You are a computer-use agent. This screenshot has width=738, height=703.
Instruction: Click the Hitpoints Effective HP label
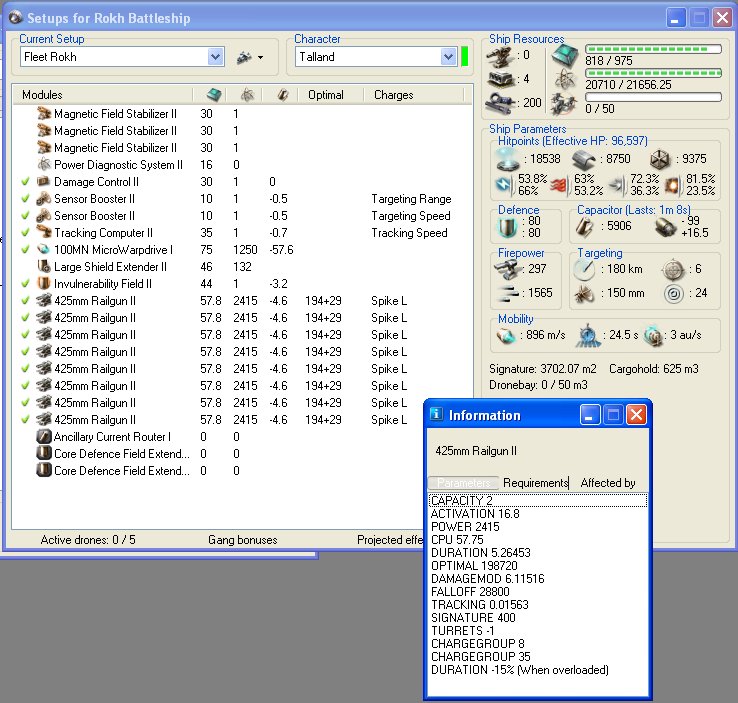[573, 141]
